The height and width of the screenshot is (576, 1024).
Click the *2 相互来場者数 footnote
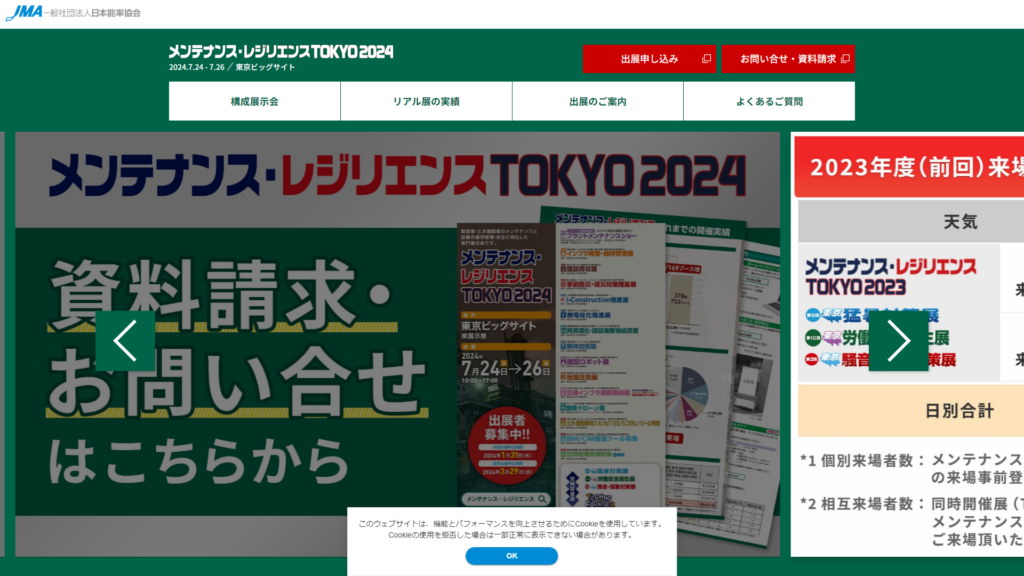coord(912,521)
